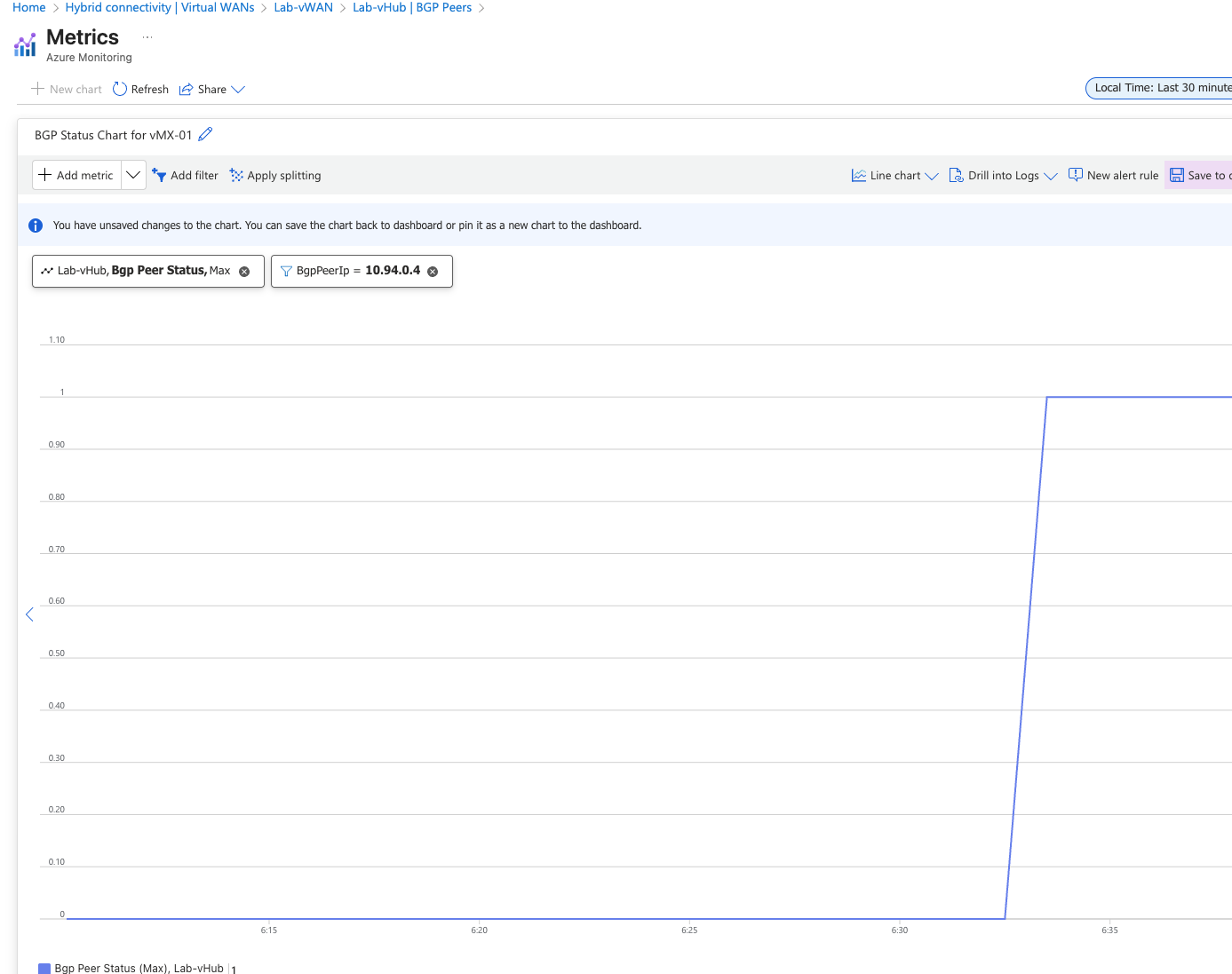Click Add filter button

(185, 175)
